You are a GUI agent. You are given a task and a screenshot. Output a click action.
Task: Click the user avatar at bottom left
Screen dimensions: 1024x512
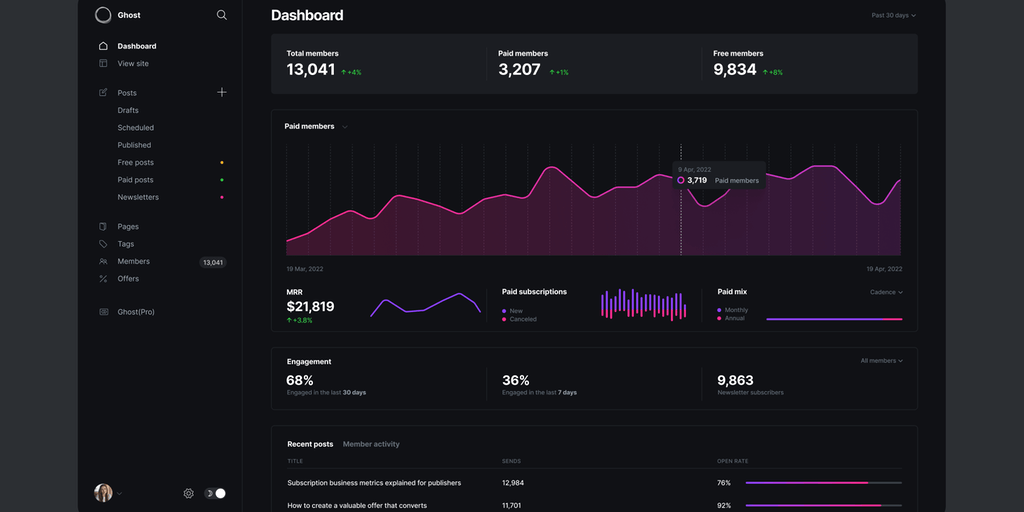click(x=103, y=493)
